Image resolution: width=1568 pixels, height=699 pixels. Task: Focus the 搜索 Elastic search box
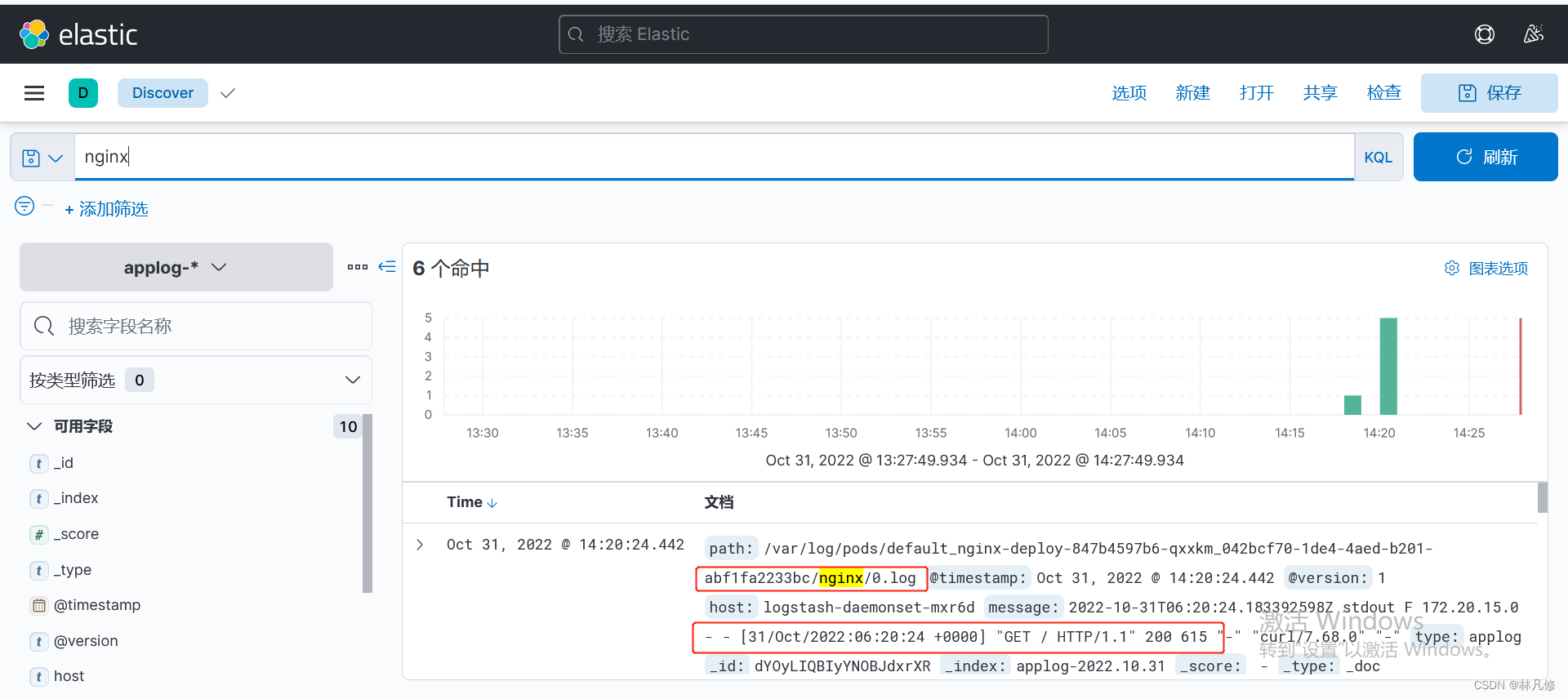(804, 34)
